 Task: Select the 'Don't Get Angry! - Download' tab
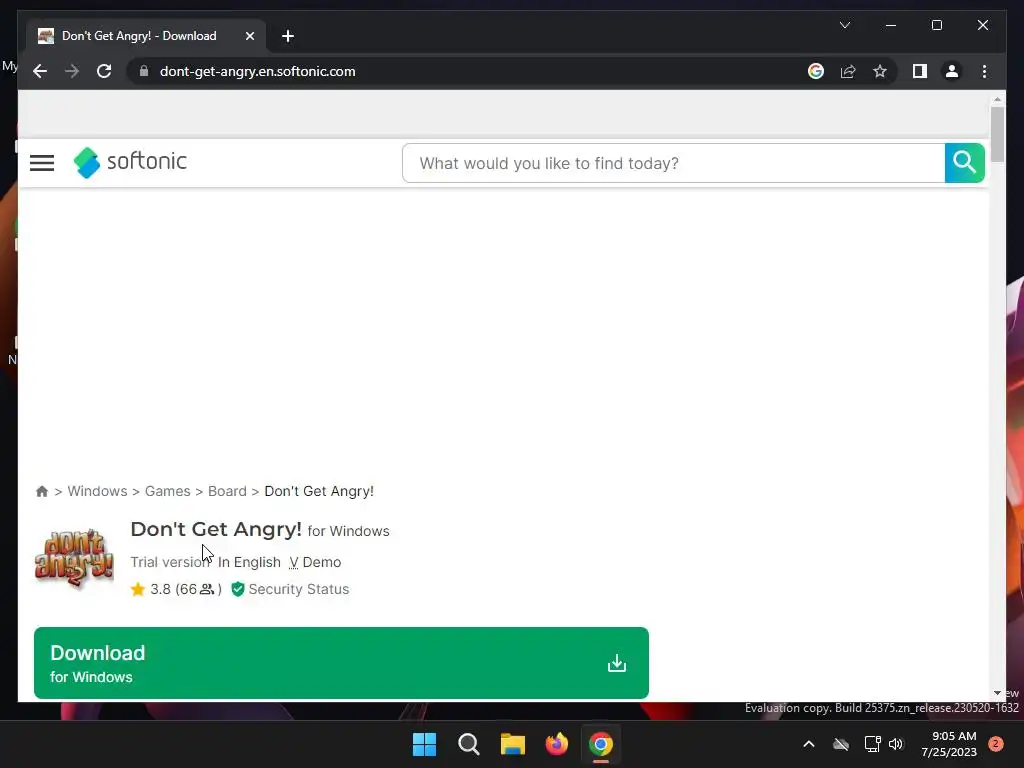click(x=146, y=36)
